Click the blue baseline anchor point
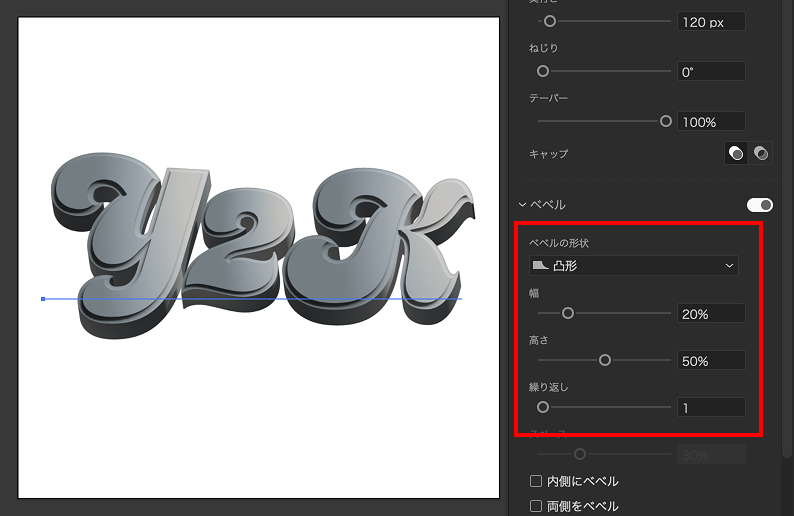Screen dimensions: 794x516 [x=43, y=299]
